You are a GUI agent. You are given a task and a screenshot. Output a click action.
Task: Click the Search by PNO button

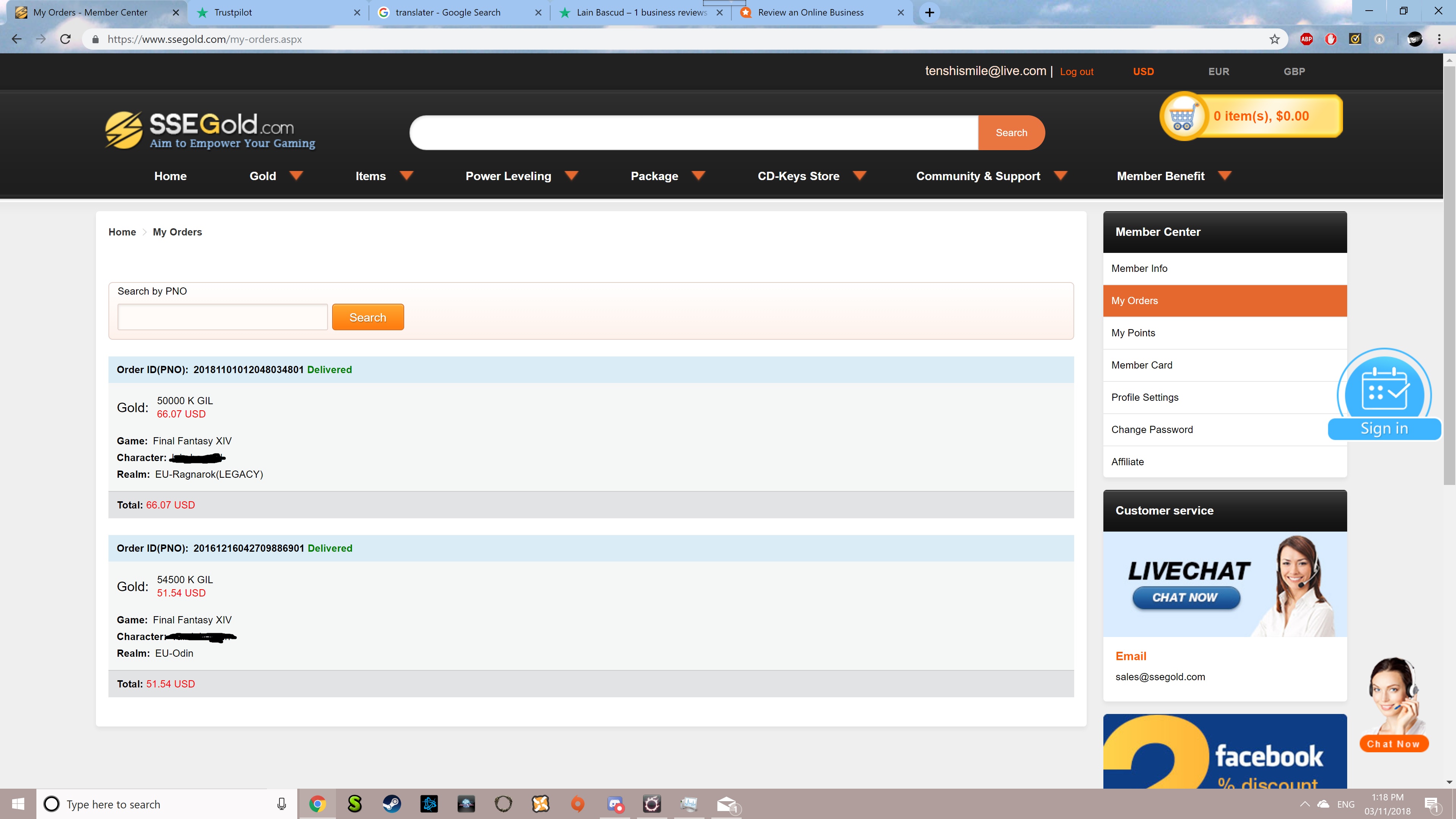(x=367, y=317)
